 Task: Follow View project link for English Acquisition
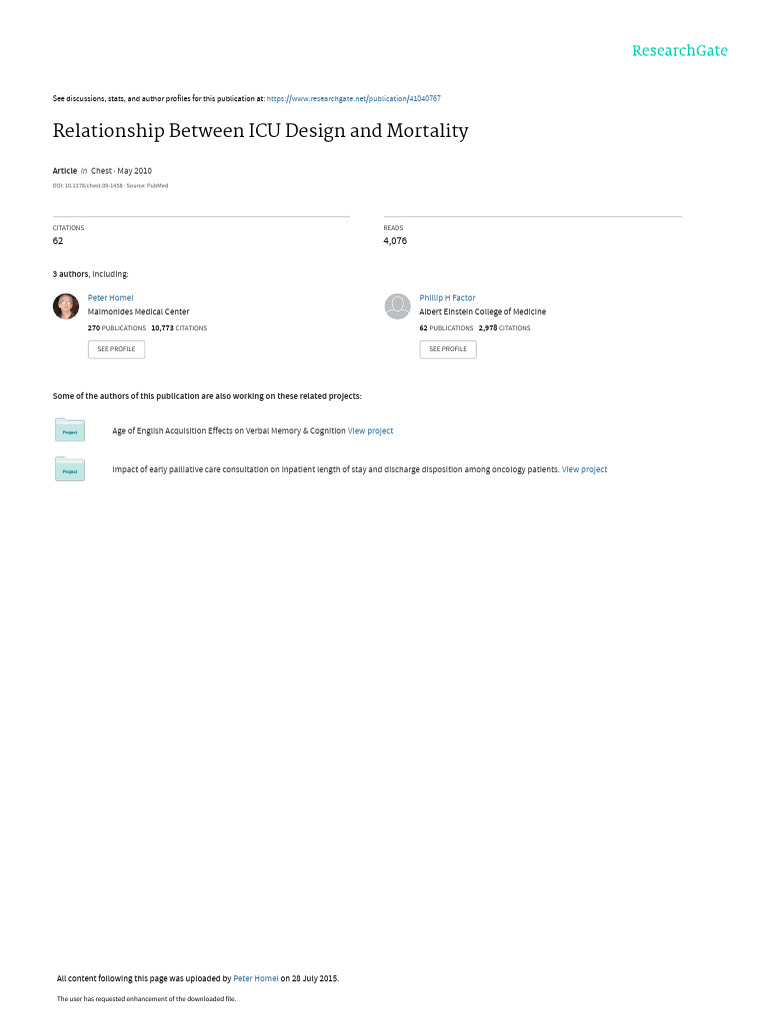[370, 431]
